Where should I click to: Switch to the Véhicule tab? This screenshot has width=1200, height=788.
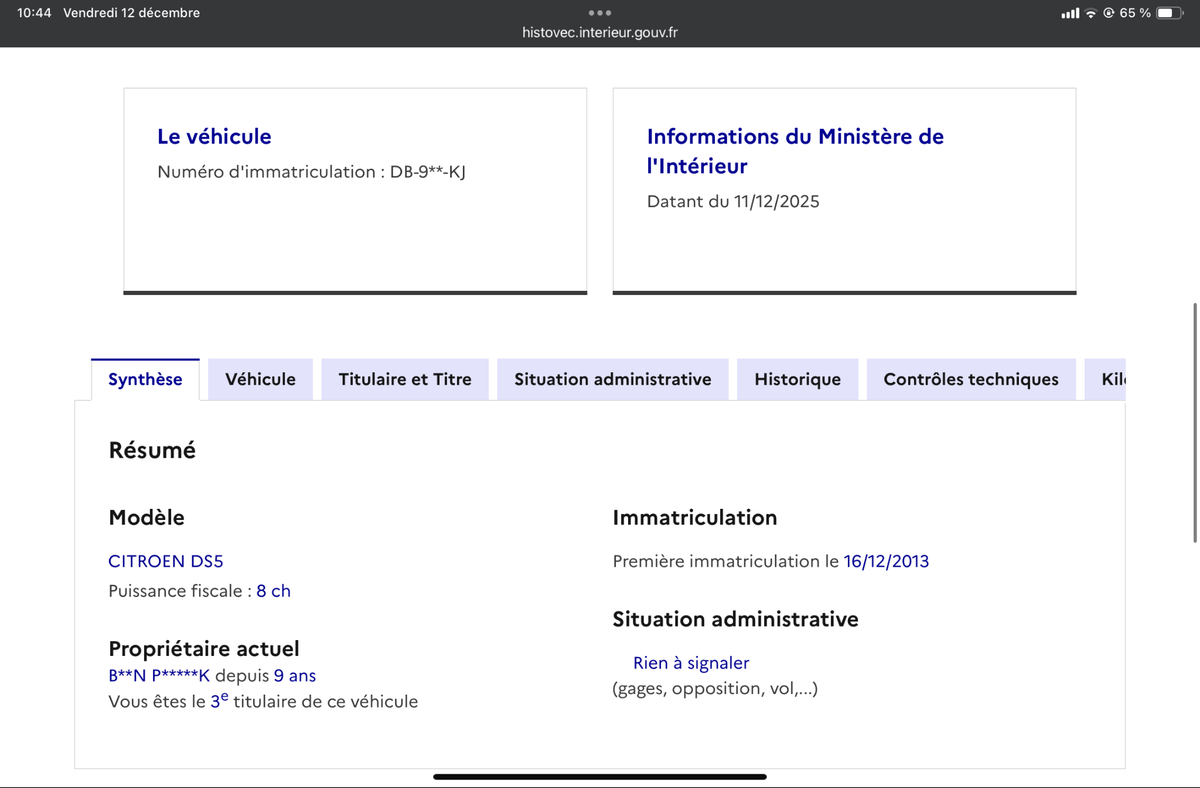click(260, 379)
